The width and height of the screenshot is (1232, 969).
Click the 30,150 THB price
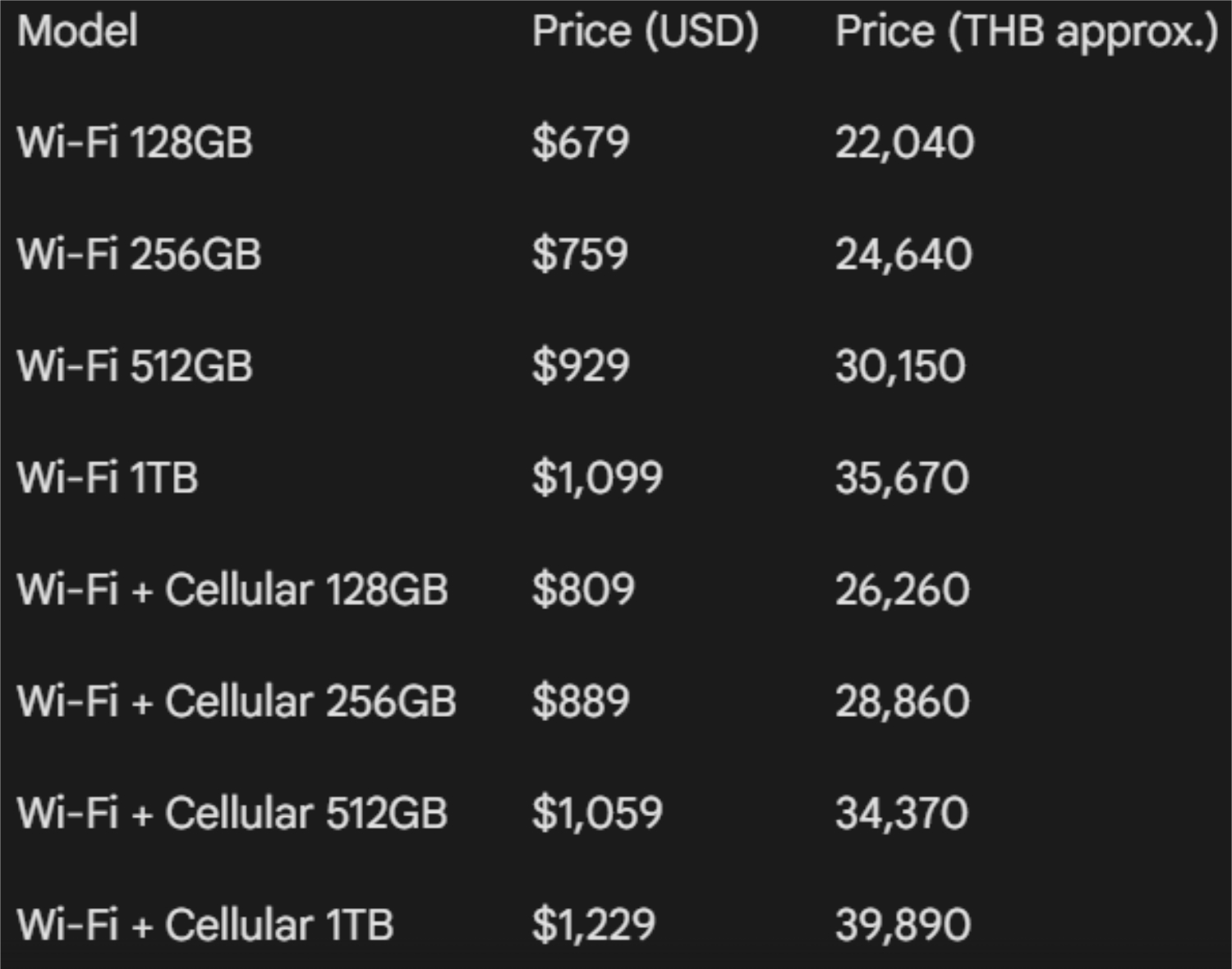point(900,365)
